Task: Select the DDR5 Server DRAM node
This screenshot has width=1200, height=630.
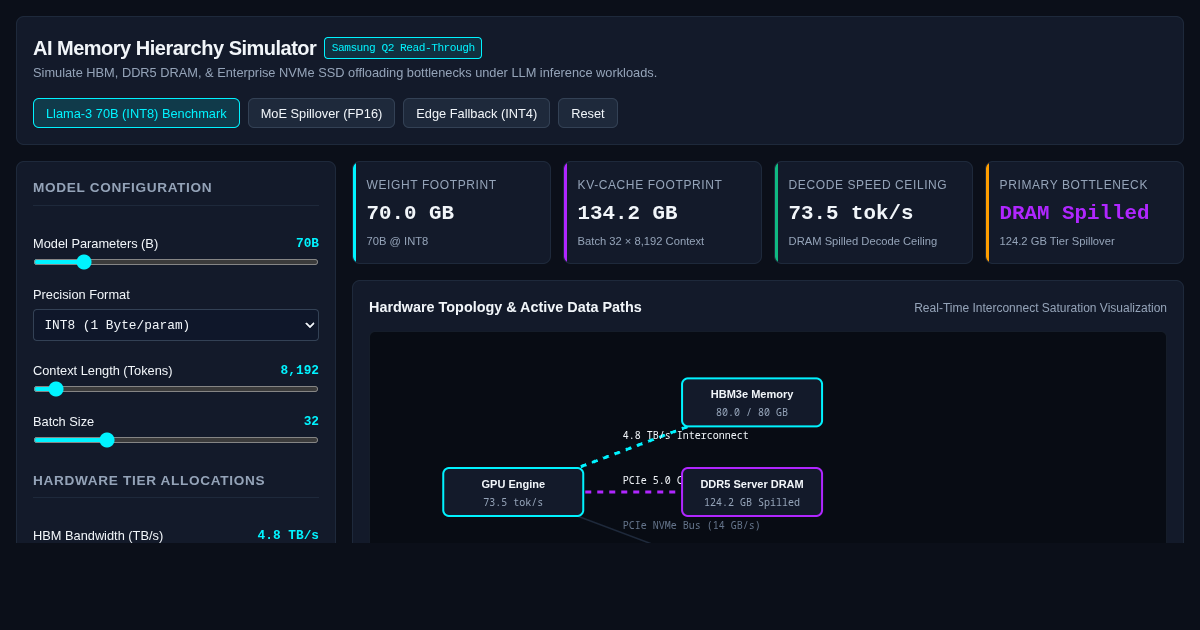Action: coord(752,492)
